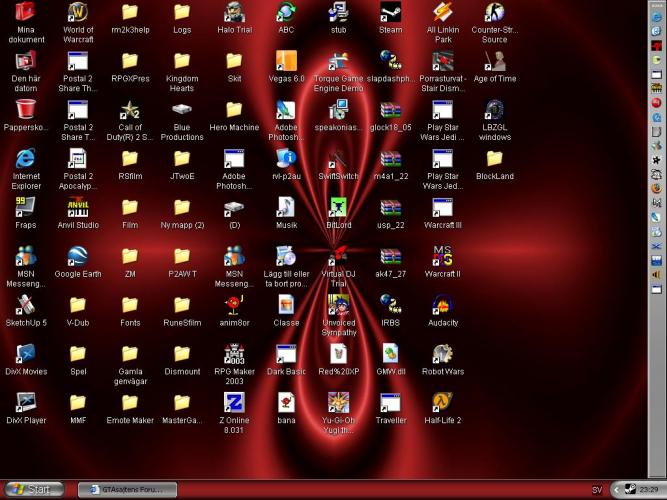Open the Musik shortcut
Viewport: 667px width, 500px height.
(286, 207)
